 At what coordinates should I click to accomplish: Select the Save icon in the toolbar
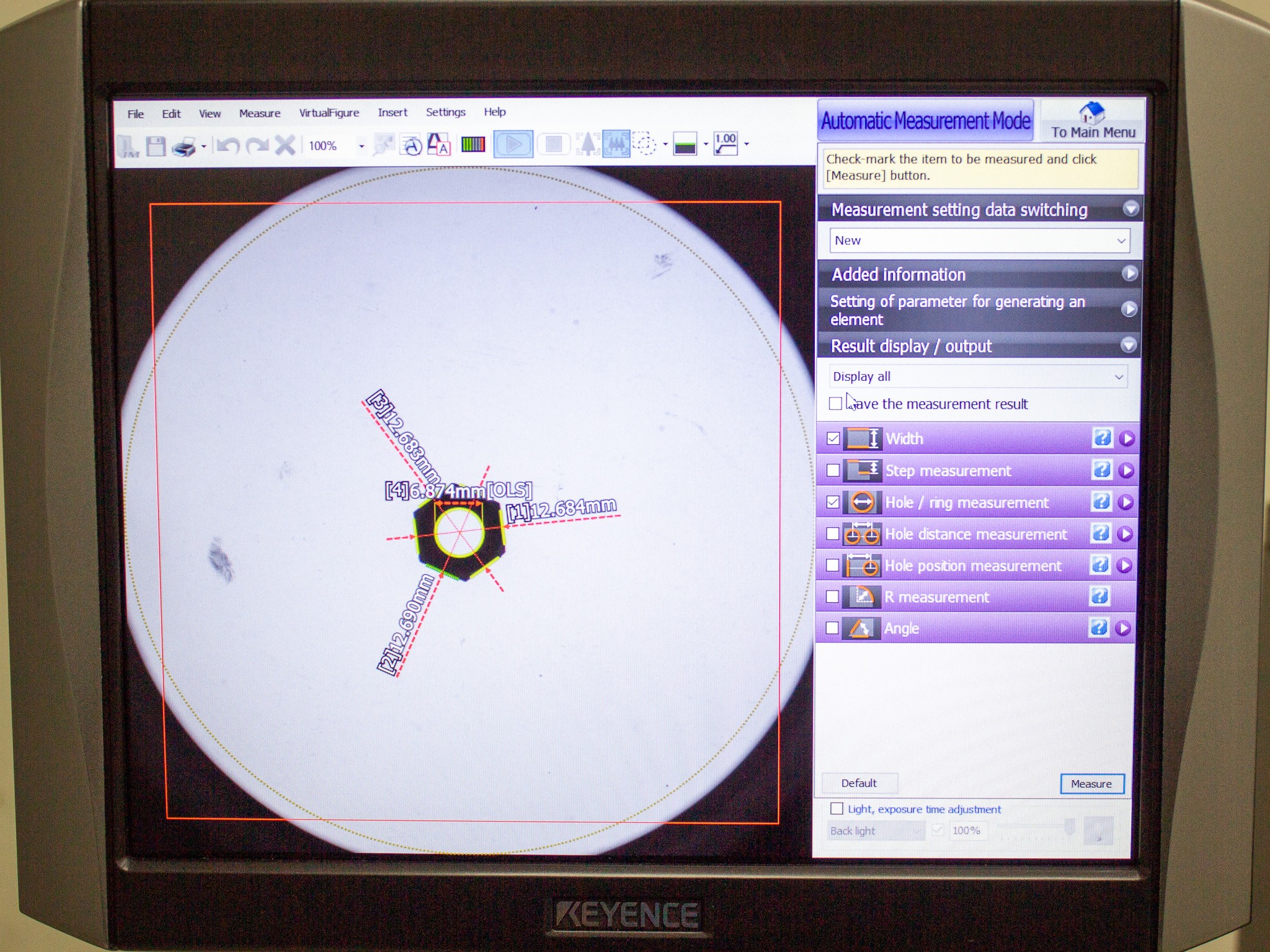tap(156, 146)
